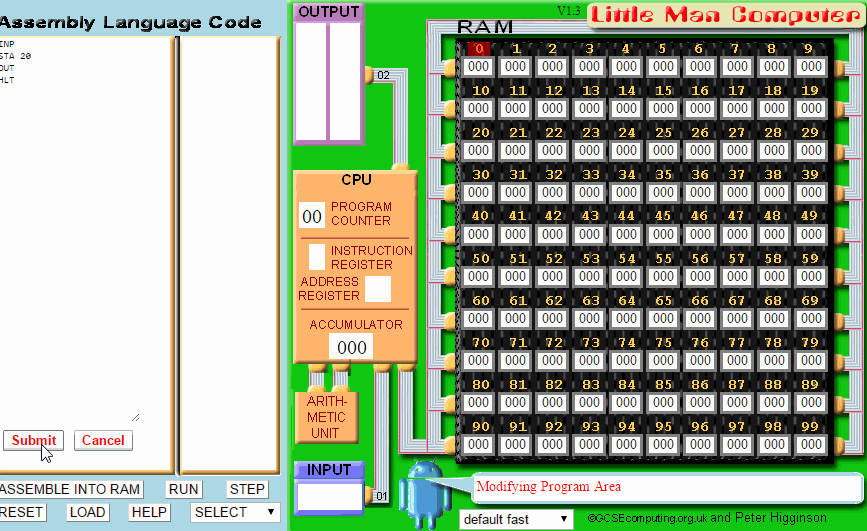This screenshot has width=867, height=531.
Task: Select RAM cell at address 69
Action: (x=811, y=319)
